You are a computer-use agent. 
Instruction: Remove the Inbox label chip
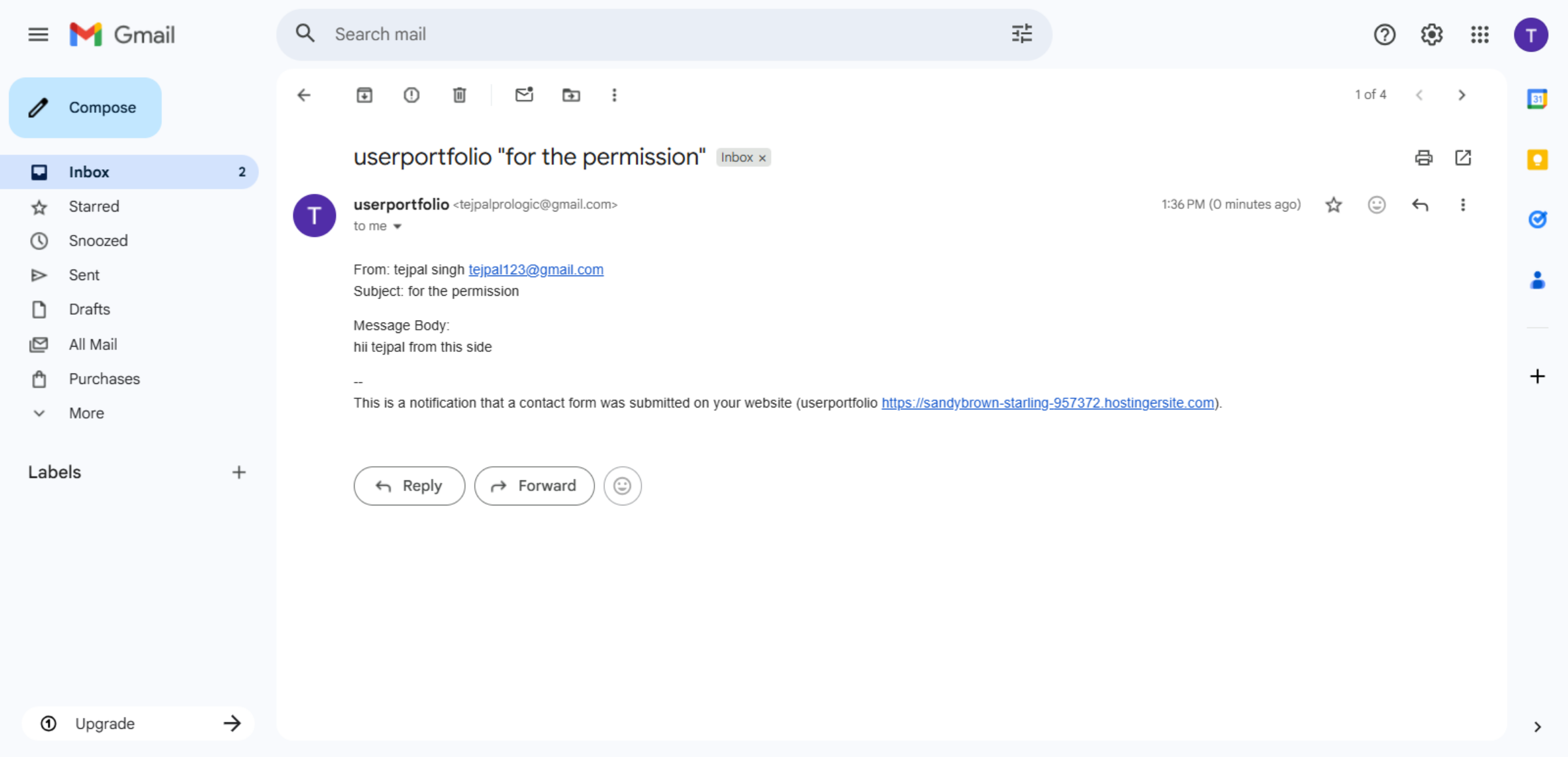pos(761,157)
